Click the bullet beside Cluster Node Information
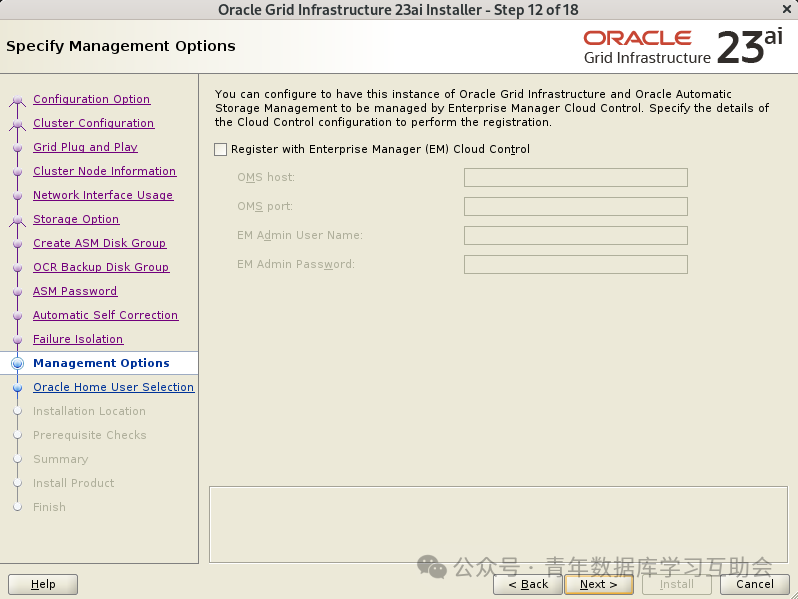 tap(18, 172)
